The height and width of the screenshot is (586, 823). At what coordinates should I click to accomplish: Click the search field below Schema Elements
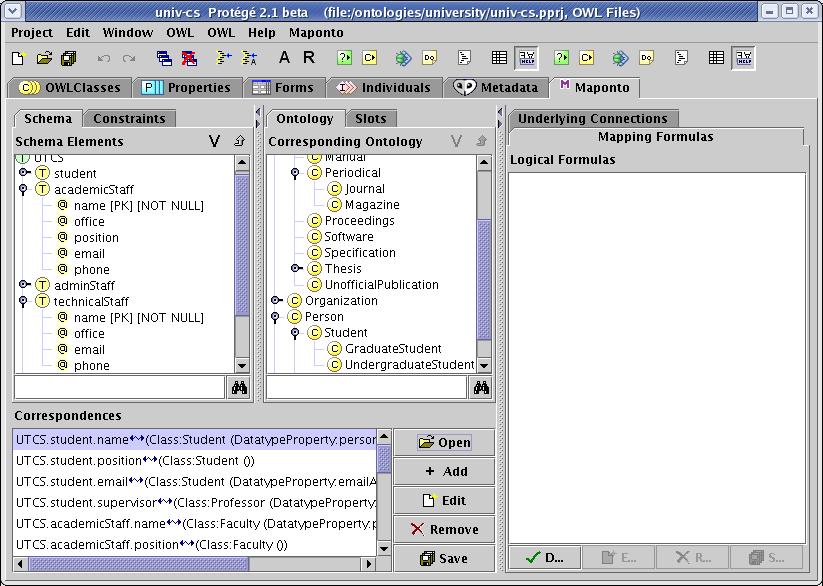[120, 388]
